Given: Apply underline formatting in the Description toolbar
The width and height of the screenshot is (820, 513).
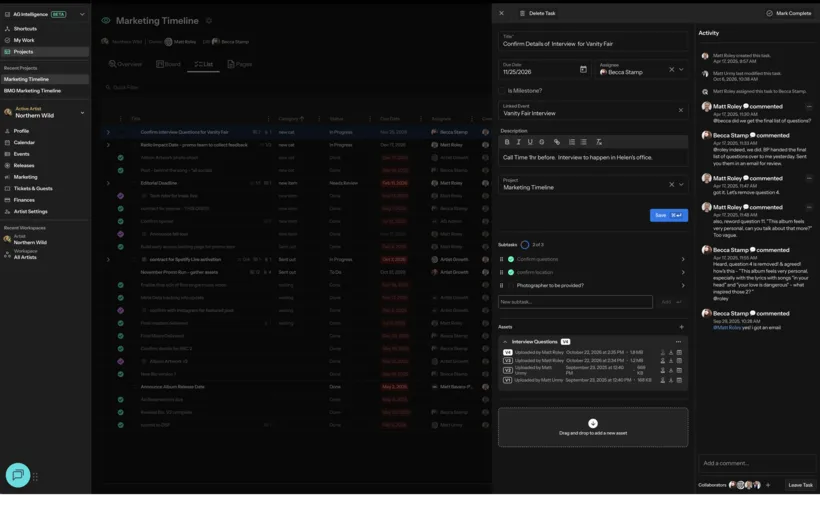Looking at the screenshot, I should pyautogui.click(x=530, y=142).
